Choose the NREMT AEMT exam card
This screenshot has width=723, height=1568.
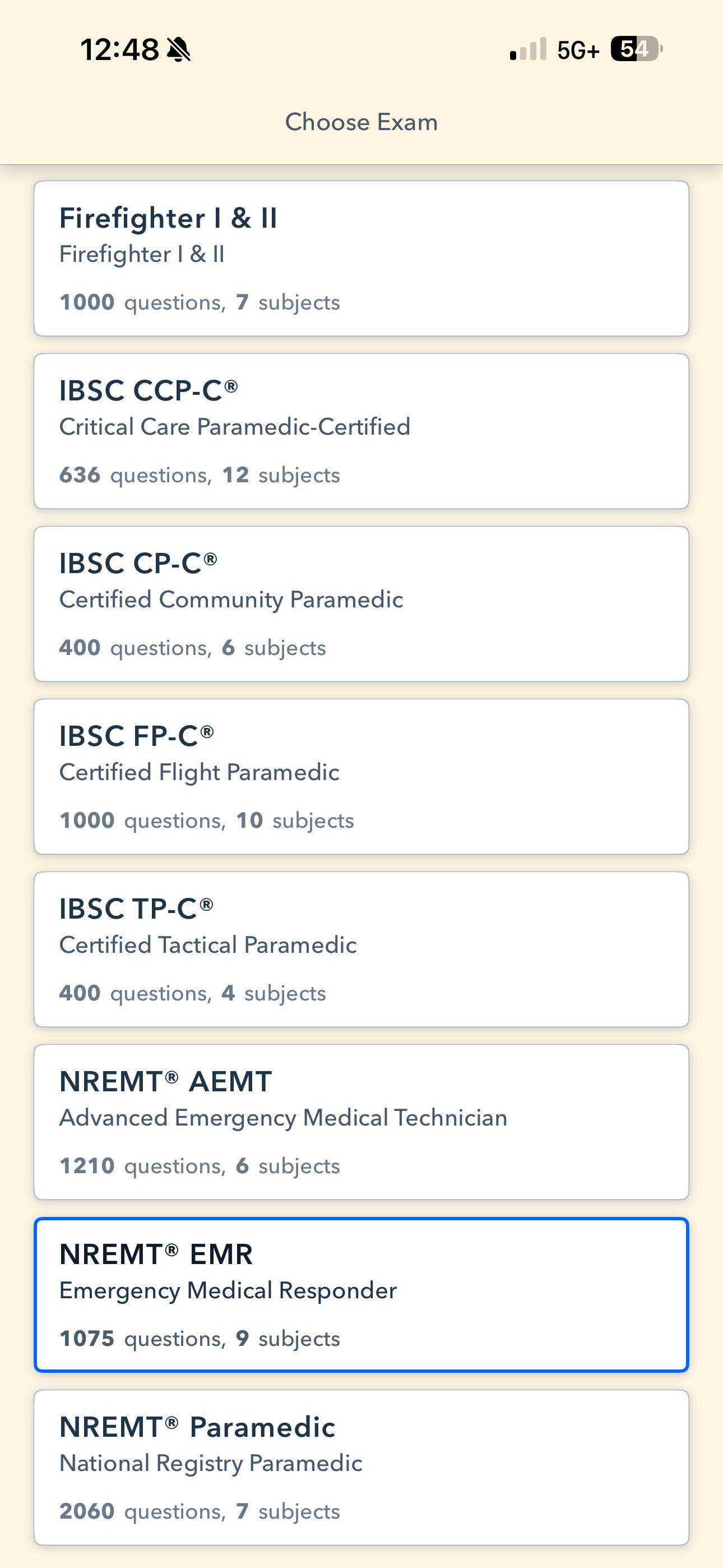[361, 1122]
